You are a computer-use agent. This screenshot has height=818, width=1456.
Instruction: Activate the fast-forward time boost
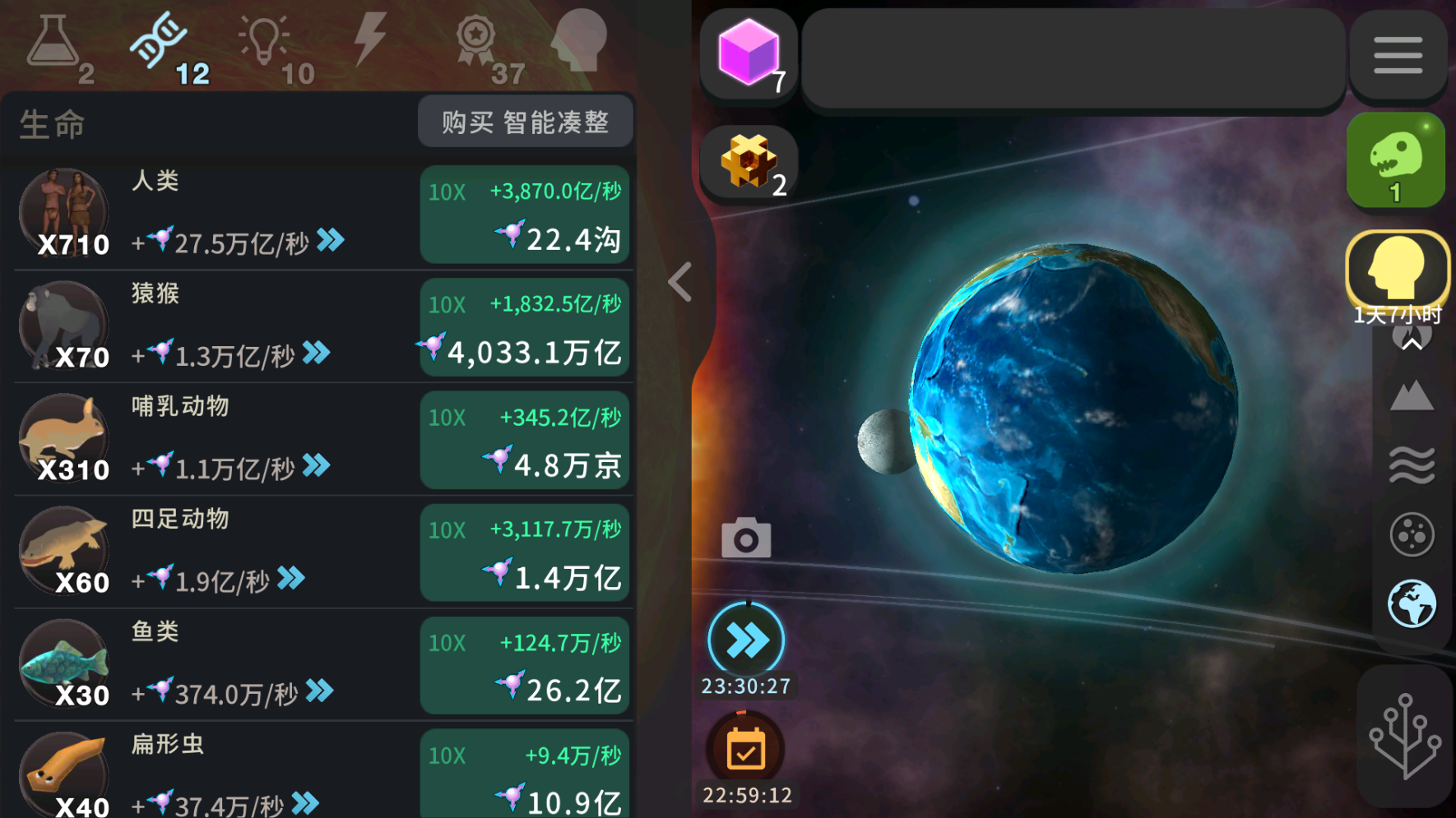tap(746, 640)
